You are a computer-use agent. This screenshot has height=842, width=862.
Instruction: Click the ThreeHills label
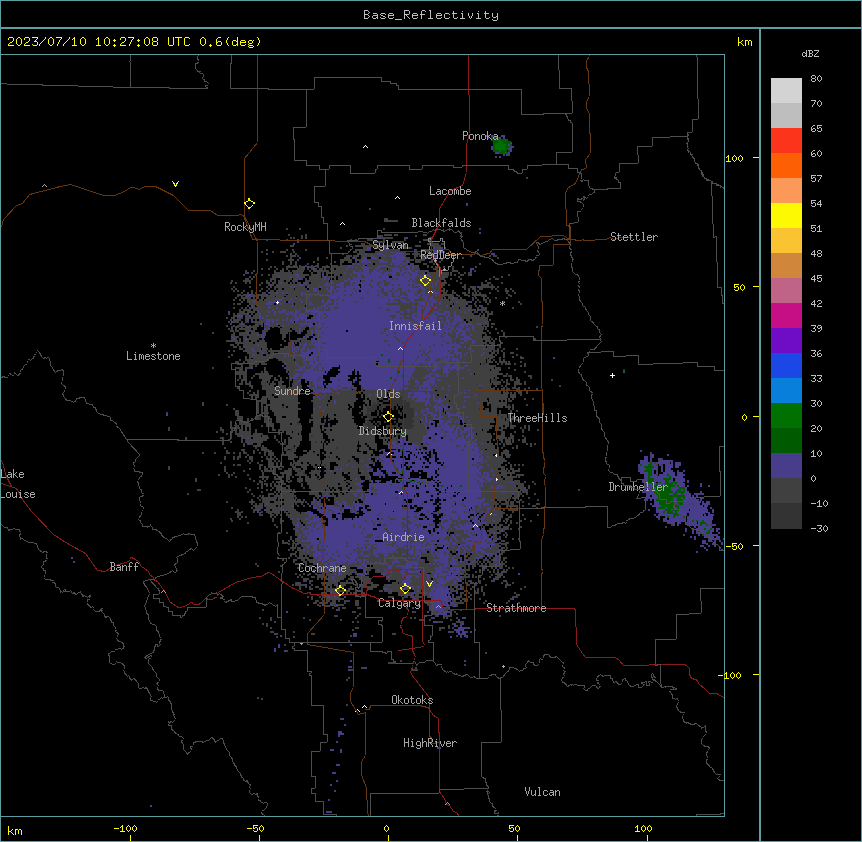537,418
